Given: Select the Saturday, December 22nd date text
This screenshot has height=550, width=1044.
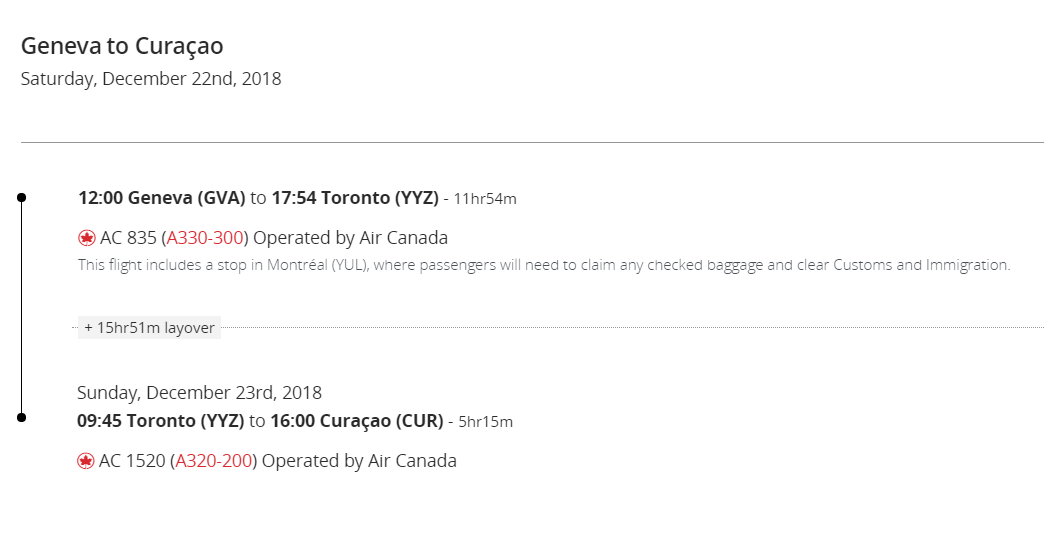Looking at the screenshot, I should (151, 79).
